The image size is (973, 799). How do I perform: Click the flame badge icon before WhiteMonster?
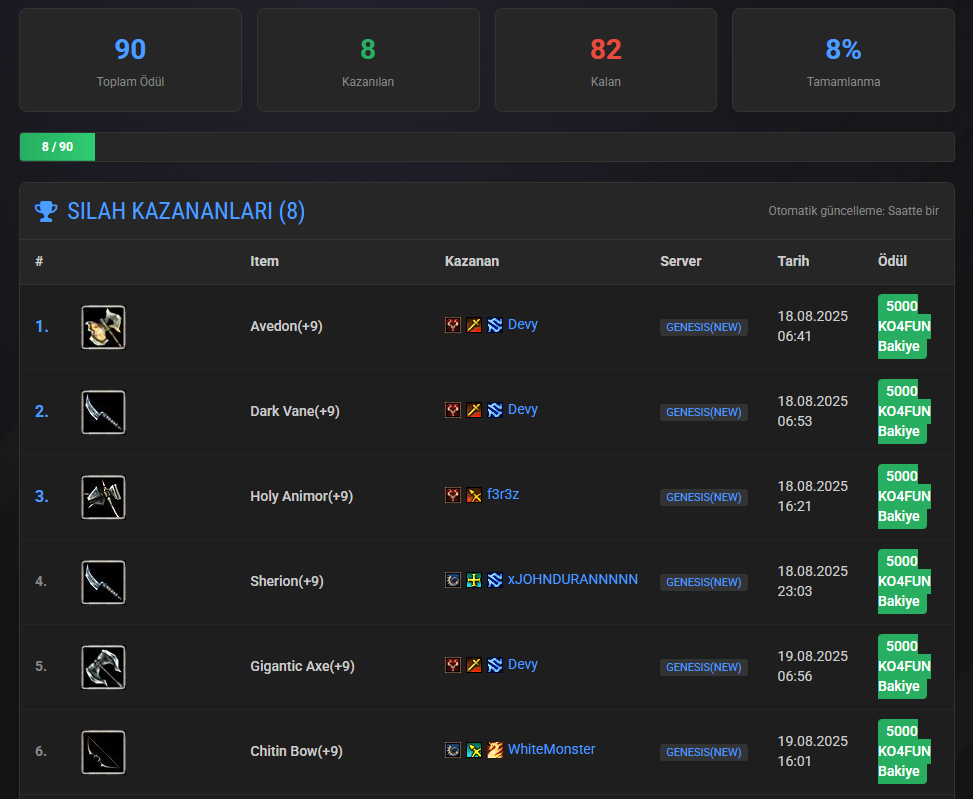tap(495, 750)
